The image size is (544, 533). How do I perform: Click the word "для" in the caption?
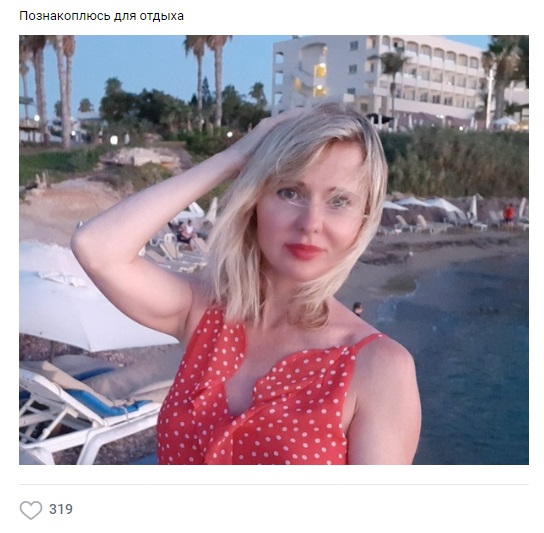pyautogui.click(x=125, y=17)
